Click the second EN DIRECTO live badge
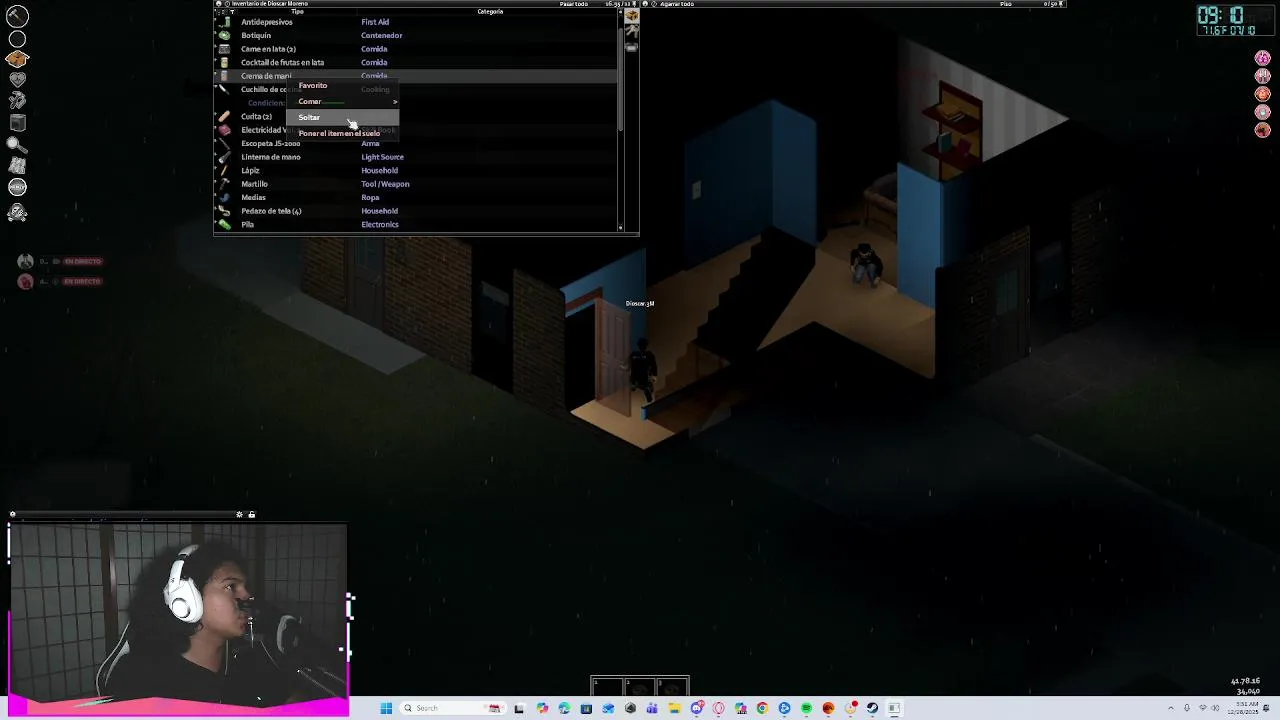 coord(83,282)
